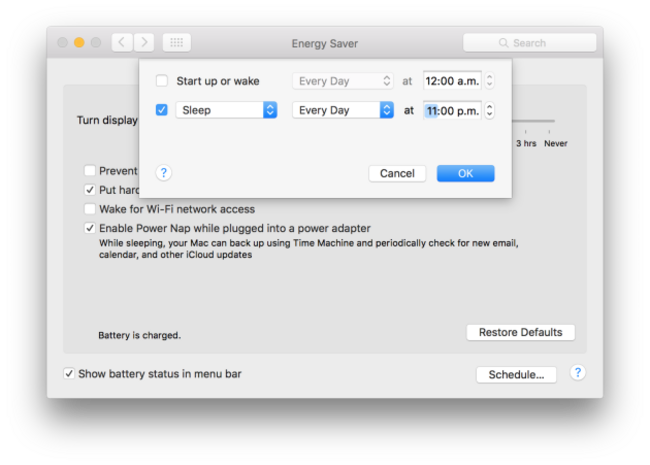
Task: Open the Every Day dropdown for sleep
Action: coord(343,110)
